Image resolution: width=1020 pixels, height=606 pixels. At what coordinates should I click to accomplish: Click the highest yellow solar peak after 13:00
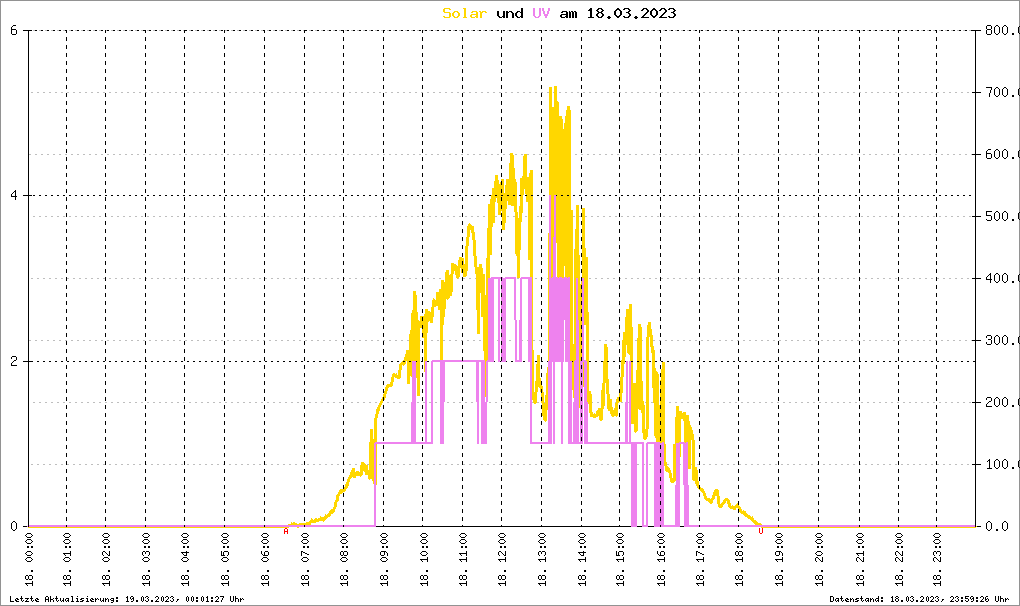553,88
